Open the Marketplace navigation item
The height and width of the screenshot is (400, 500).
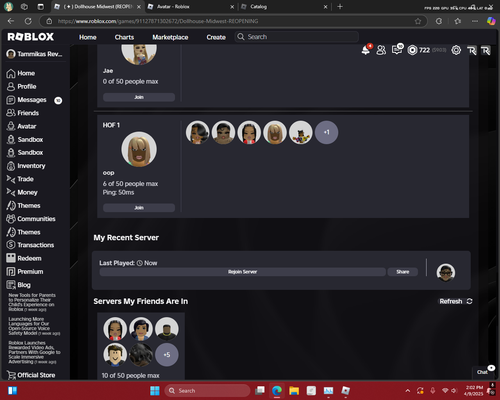(170, 37)
